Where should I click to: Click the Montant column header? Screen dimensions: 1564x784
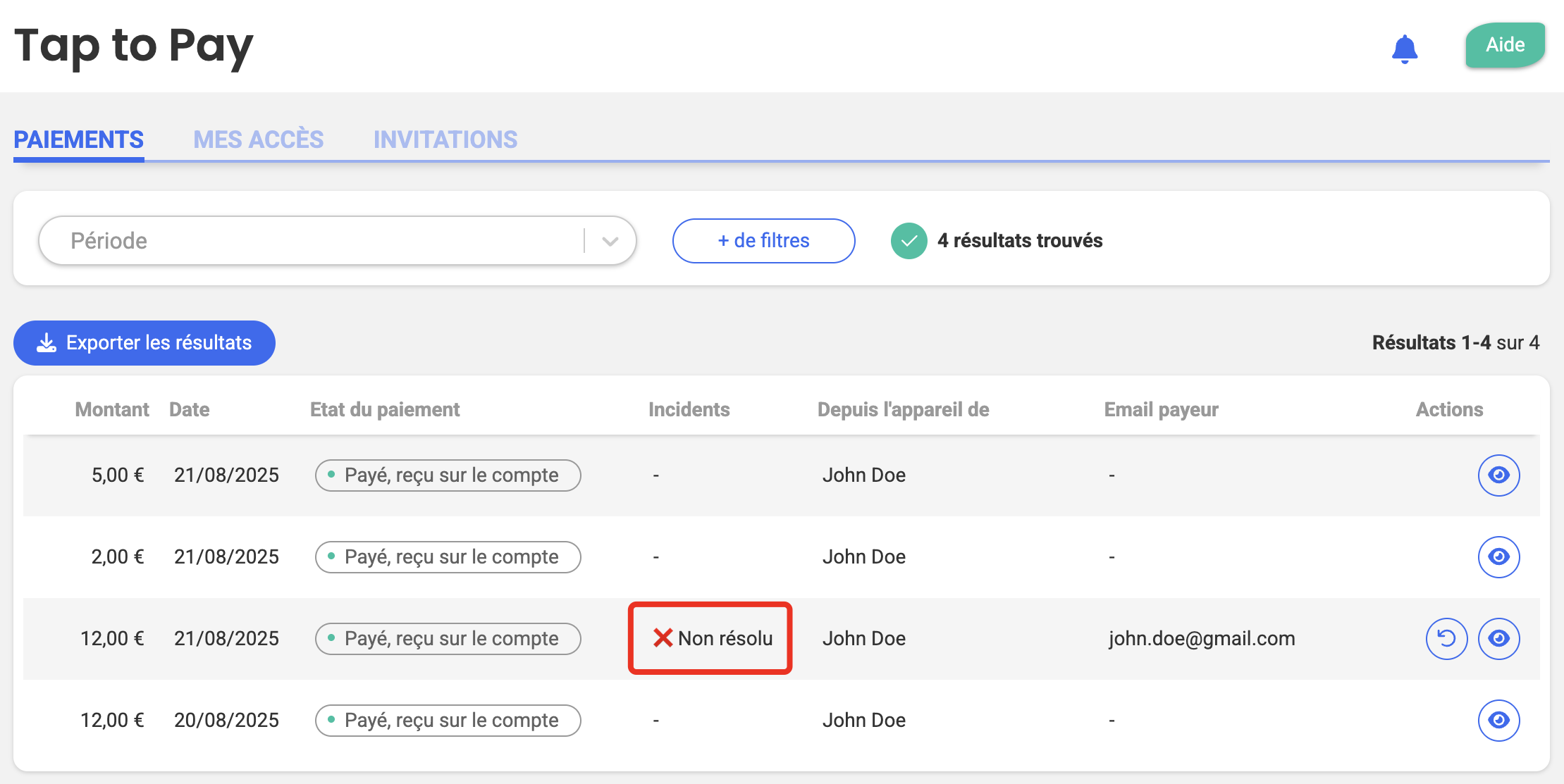(x=112, y=409)
